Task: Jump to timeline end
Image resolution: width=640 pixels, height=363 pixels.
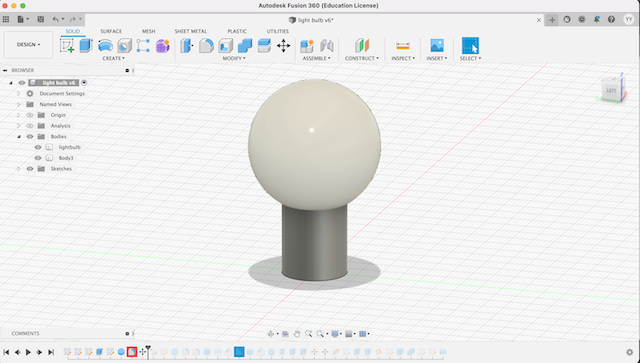Action: coord(51,352)
